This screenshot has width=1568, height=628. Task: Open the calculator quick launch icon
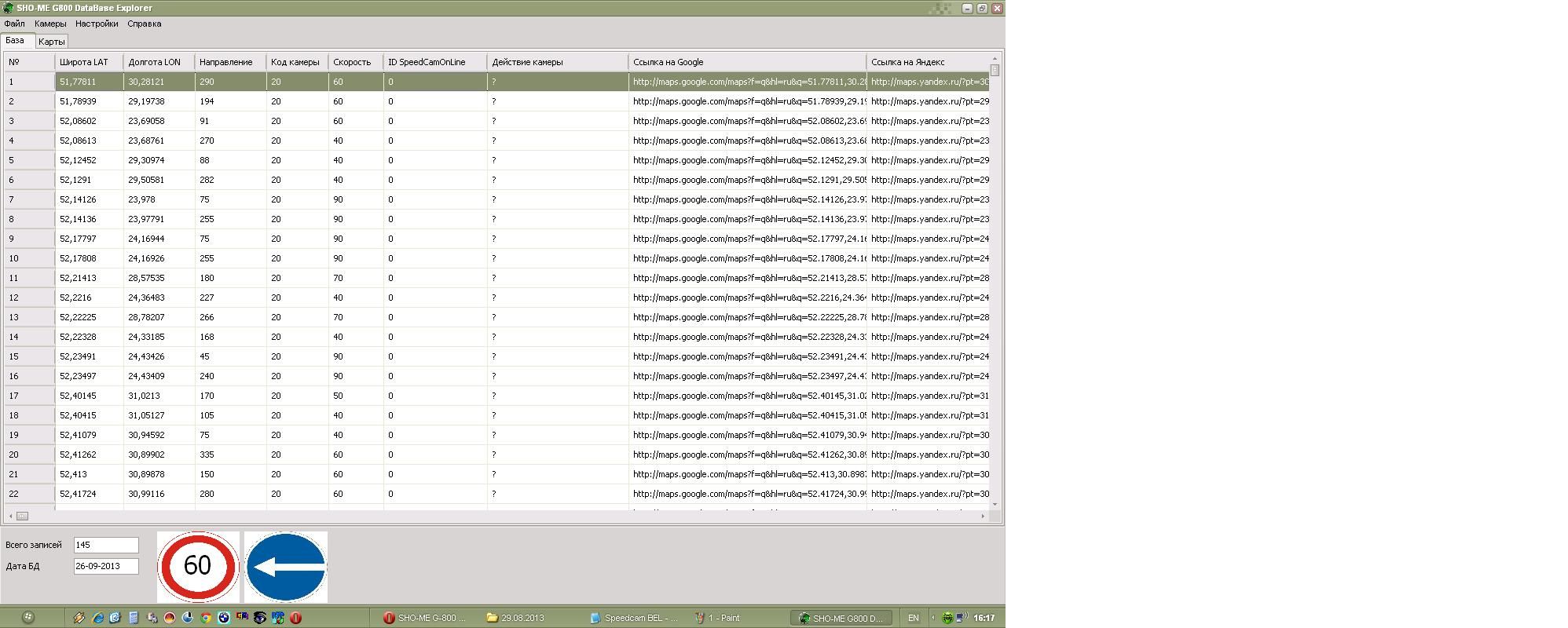pos(133,618)
